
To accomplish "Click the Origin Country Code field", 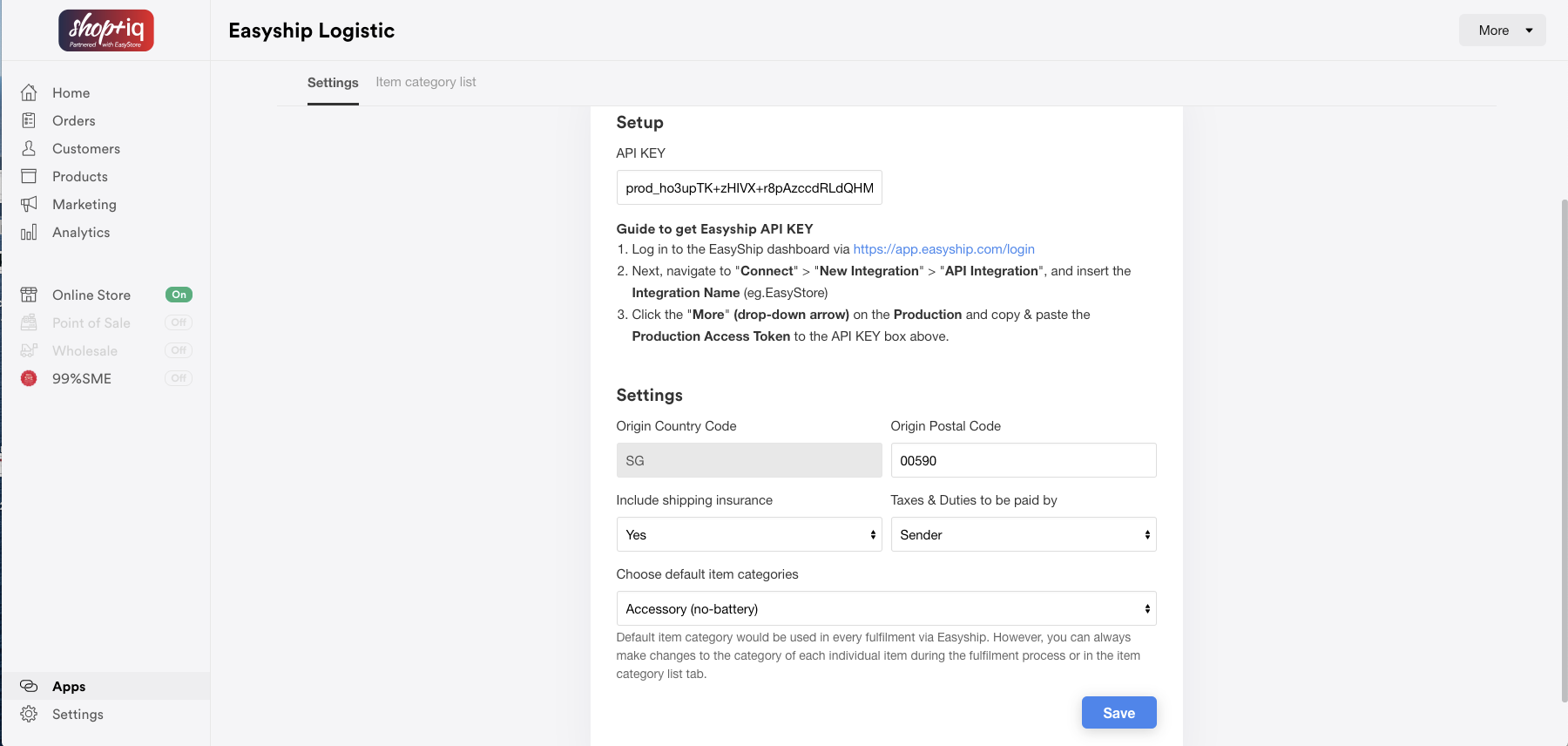I will pos(749,460).
